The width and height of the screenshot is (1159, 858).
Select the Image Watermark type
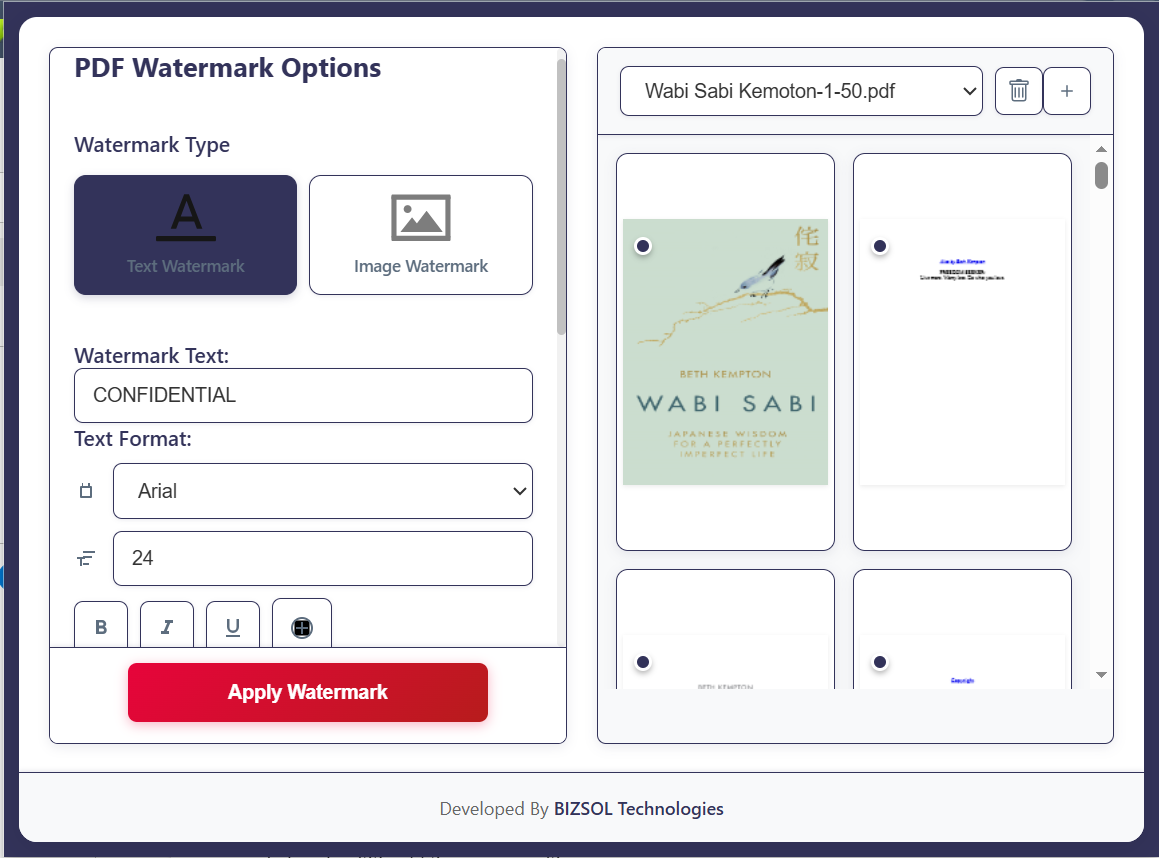click(x=420, y=235)
